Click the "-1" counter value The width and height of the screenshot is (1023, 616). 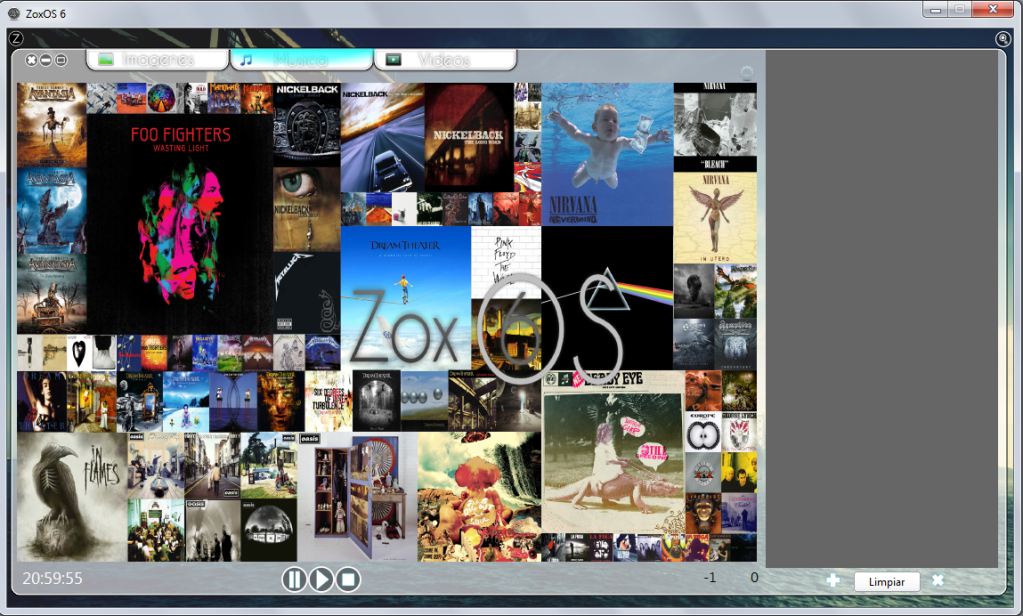709,578
